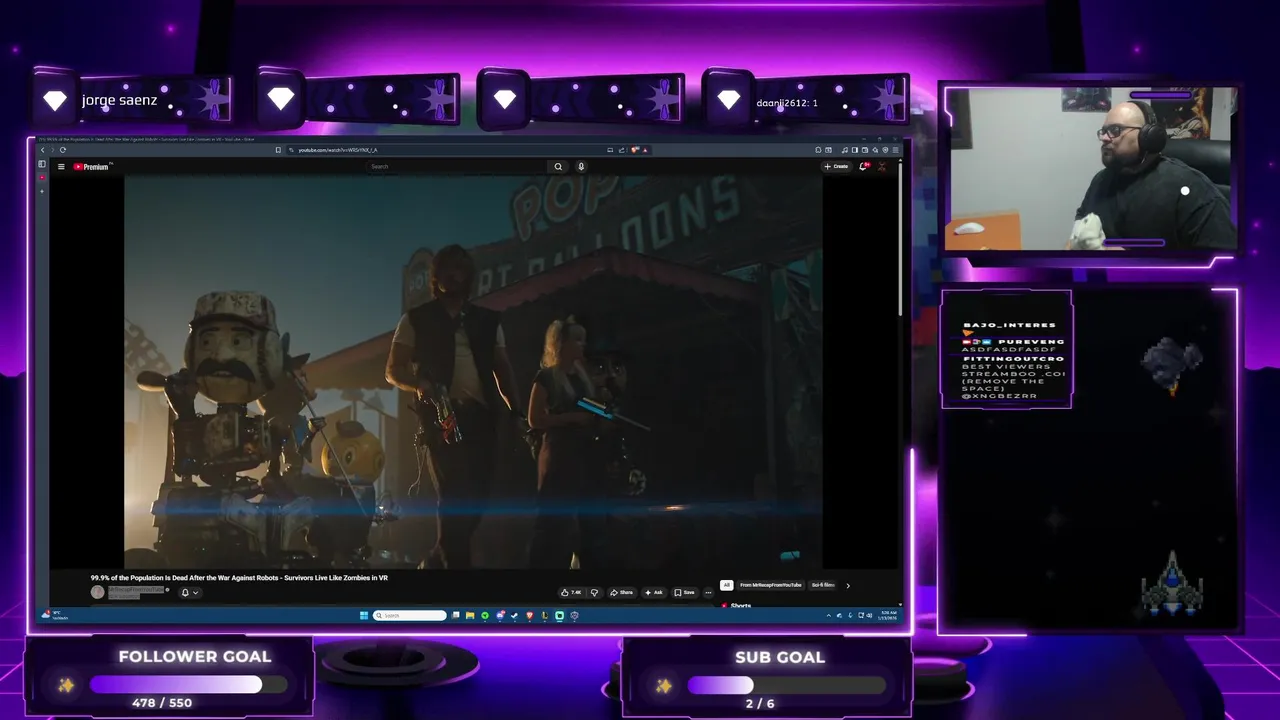Show more filter chips with right arrow
The width and height of the screenshot is (1280, 720).
pyautogui.click(x=848, y=585)
